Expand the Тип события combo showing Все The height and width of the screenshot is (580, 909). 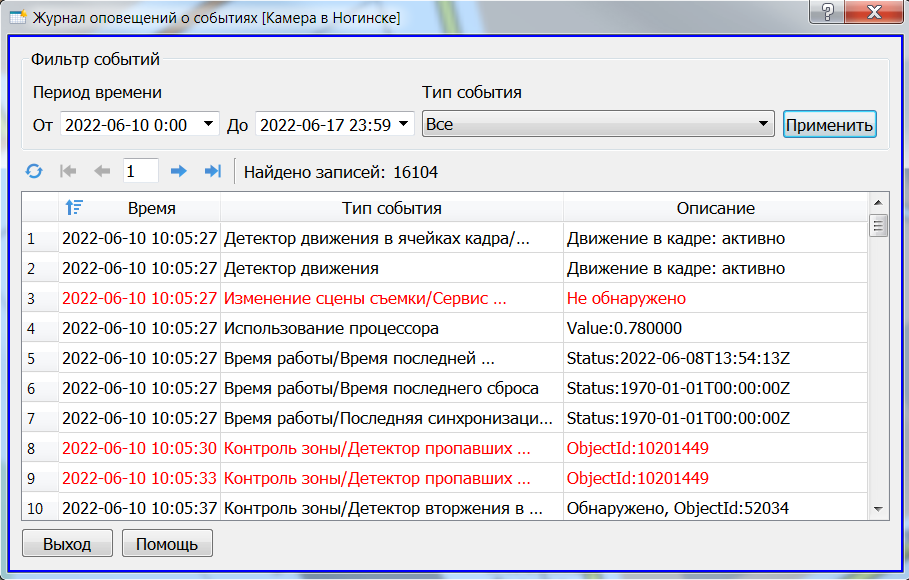click(763, 122)
